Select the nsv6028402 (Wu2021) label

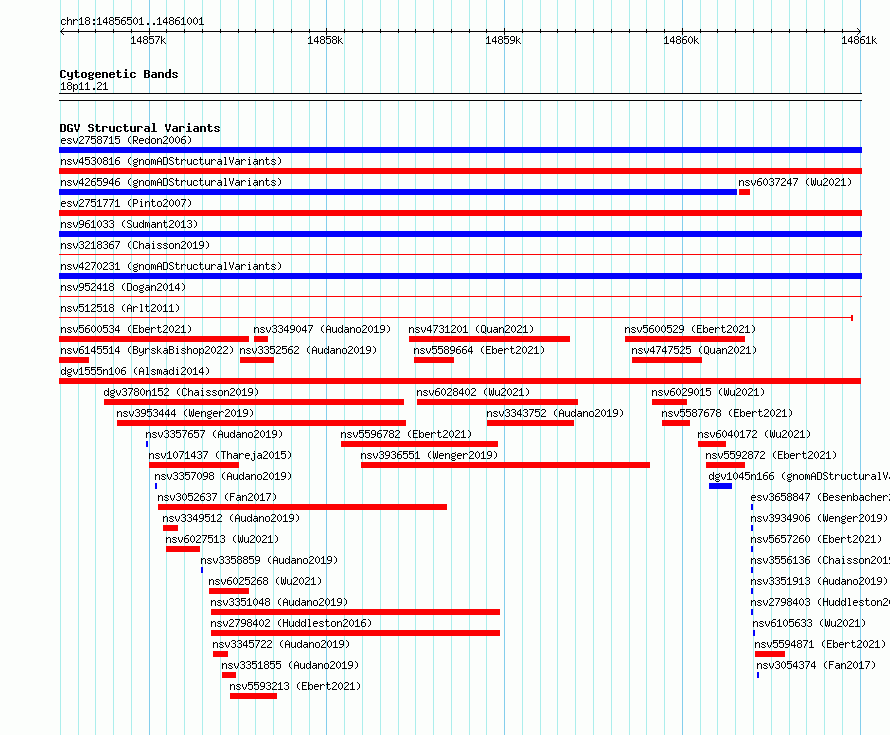pyautogui.click(x=473, y=392)
